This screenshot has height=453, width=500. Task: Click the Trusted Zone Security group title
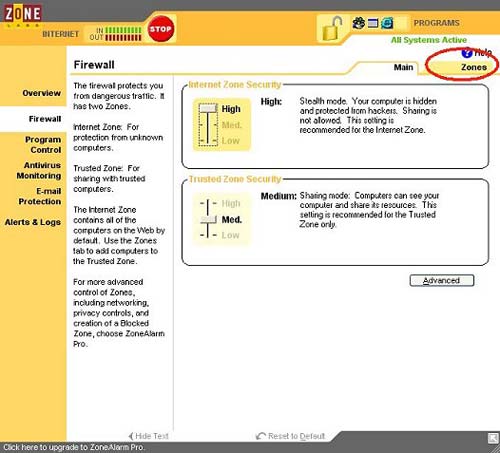[235, 179]
